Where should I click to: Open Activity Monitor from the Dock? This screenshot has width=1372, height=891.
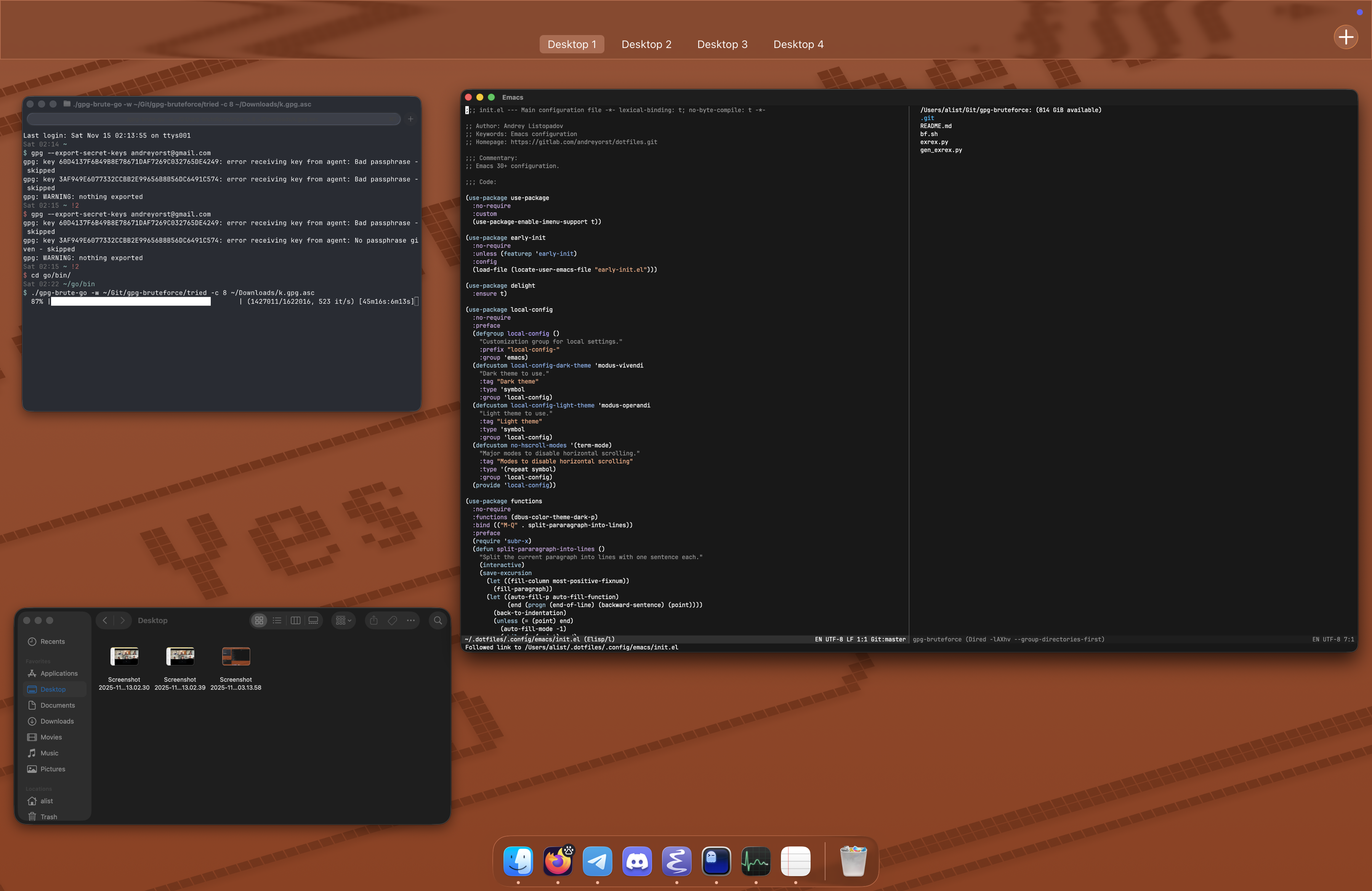coord(756,862)
